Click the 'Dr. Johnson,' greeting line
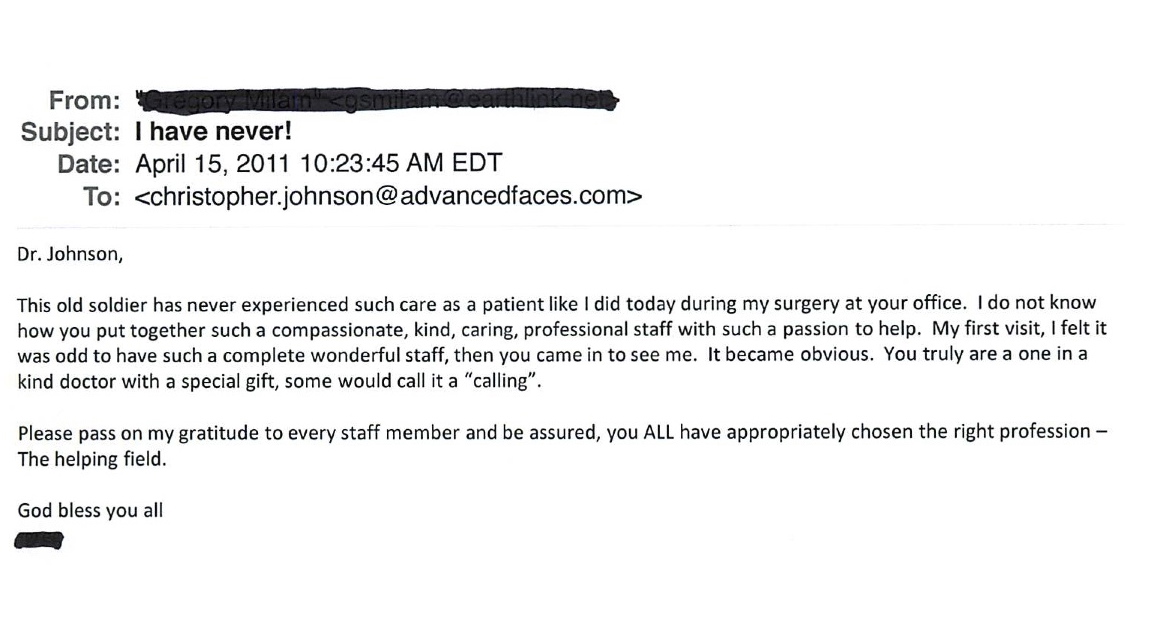Screen dimensions: 1162x619 click(70, 254)
